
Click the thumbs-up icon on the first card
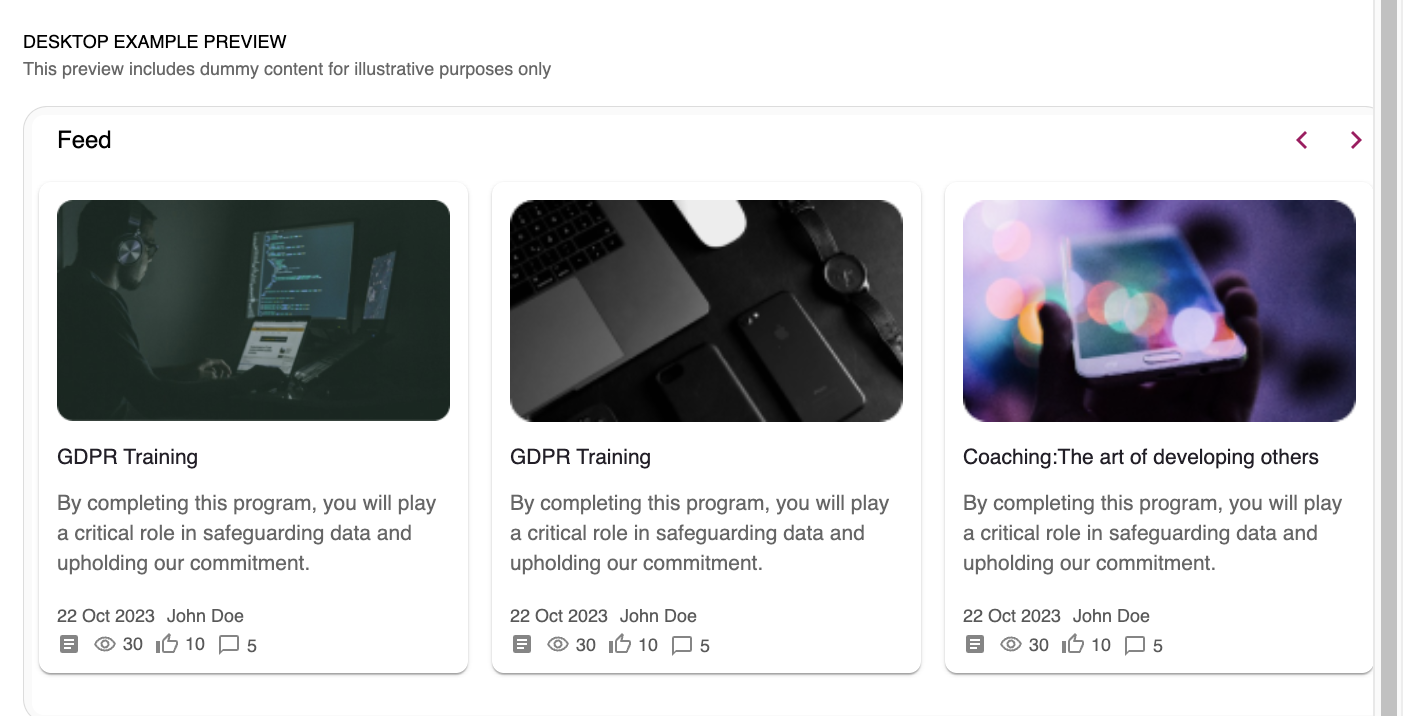click(x=167, y=644)
